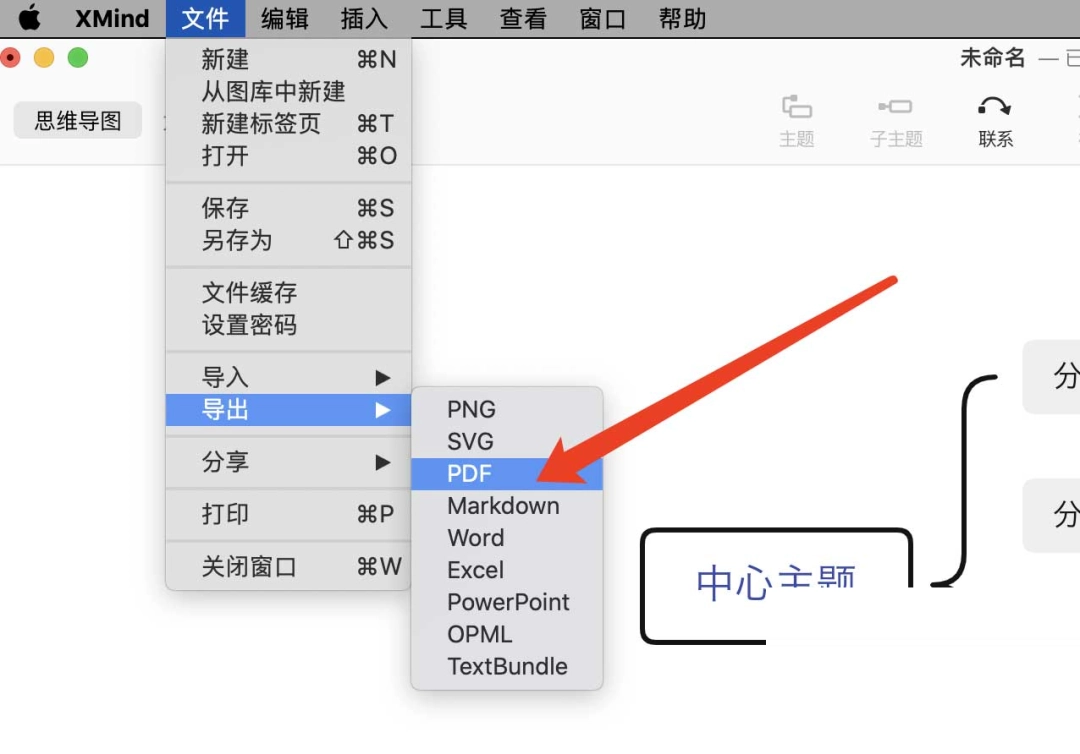Image resolution: width=1080 pixels, height=754 pixels.
Task: Open the 工具 menu
Action: point(444,19)
